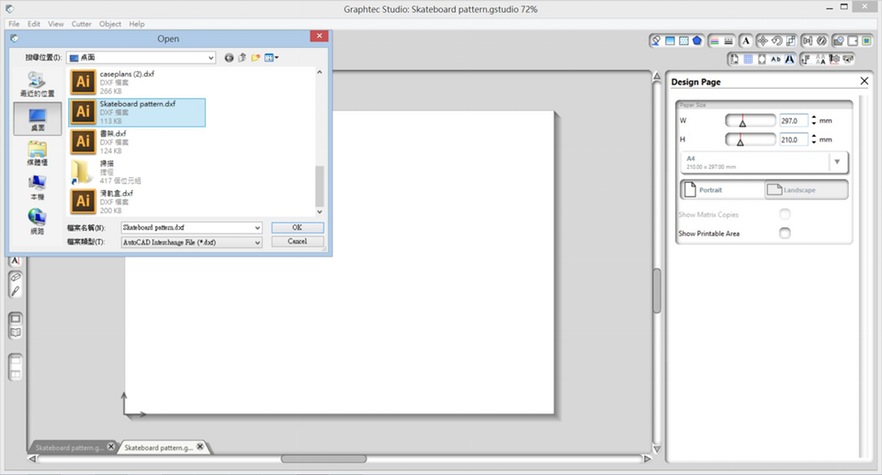Click the 'AA' lettering icon in second toolbar row
The image size is (882, 475).
[821, 59]
